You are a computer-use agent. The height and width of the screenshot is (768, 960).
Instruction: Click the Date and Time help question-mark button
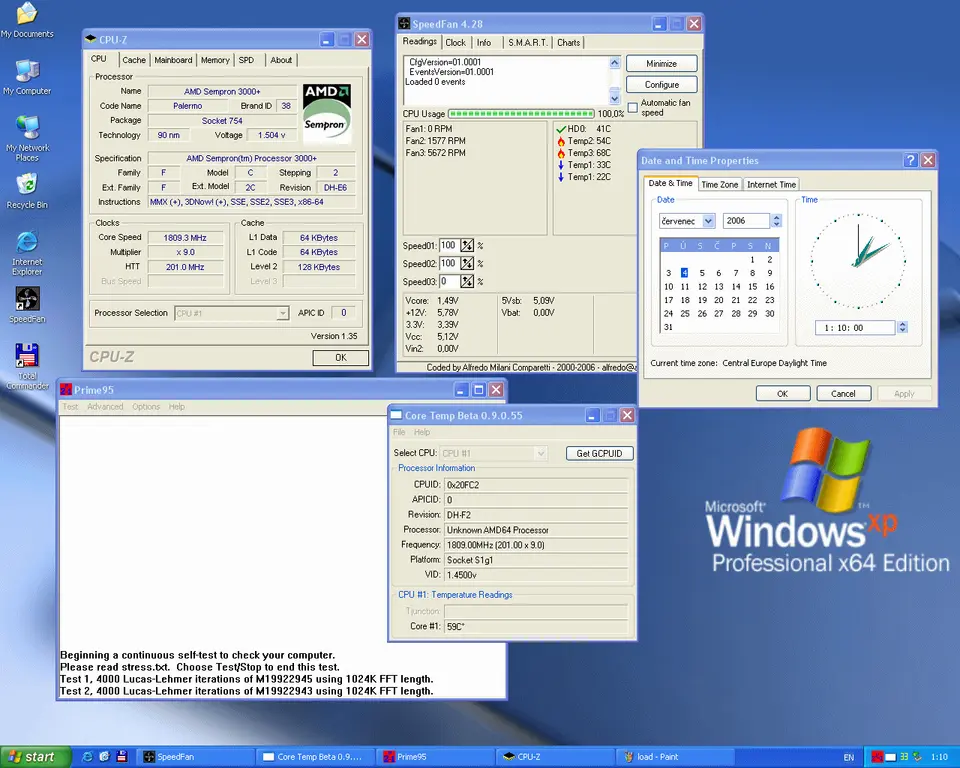[910, 160]
